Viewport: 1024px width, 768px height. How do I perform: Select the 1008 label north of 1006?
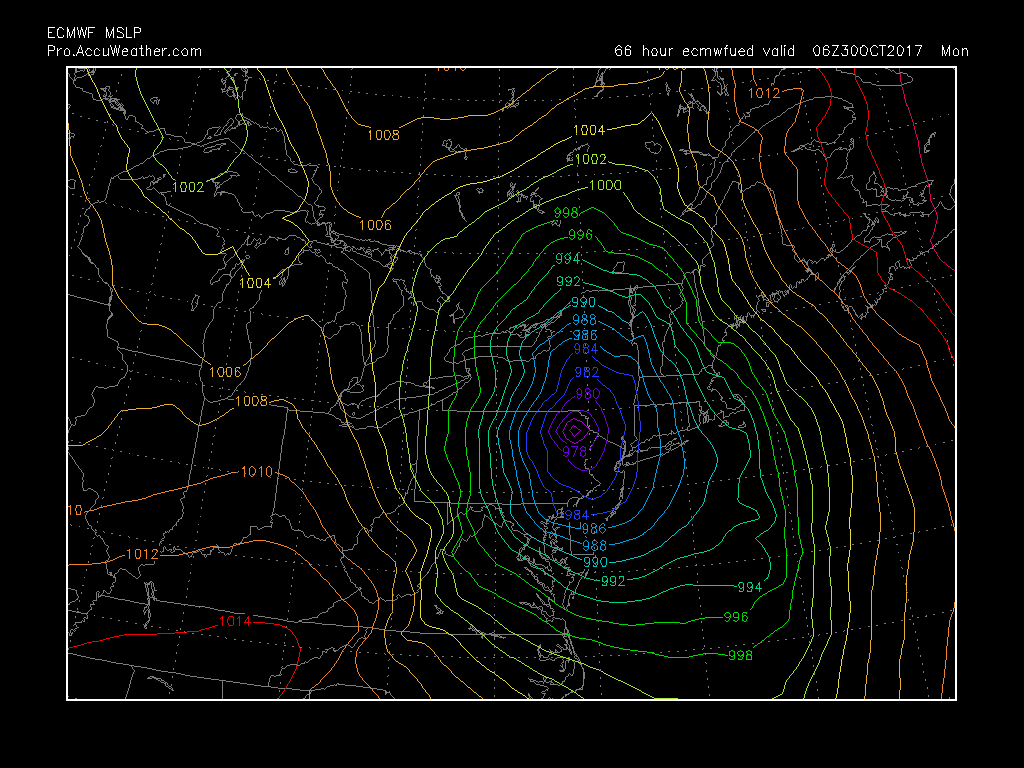tap(383, 135)
